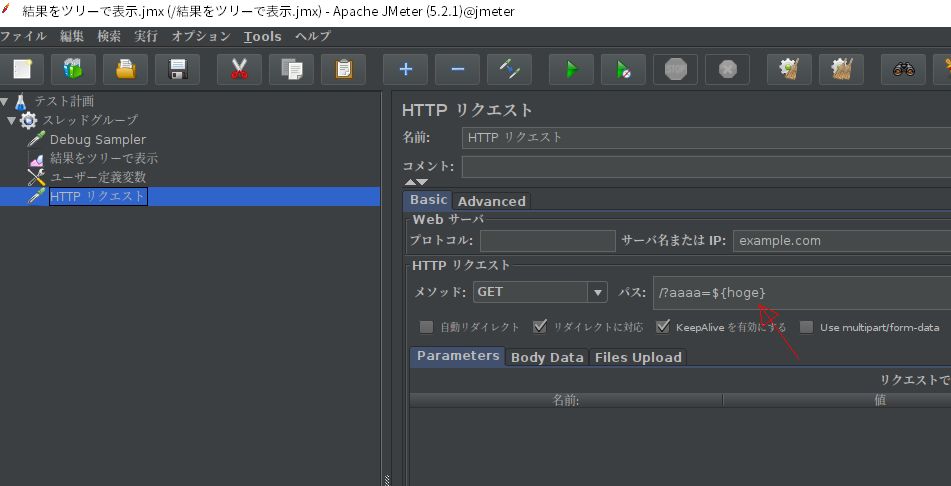Click the Clear all double broom icon
Screen dimensions: 951x486
(841, 69)
